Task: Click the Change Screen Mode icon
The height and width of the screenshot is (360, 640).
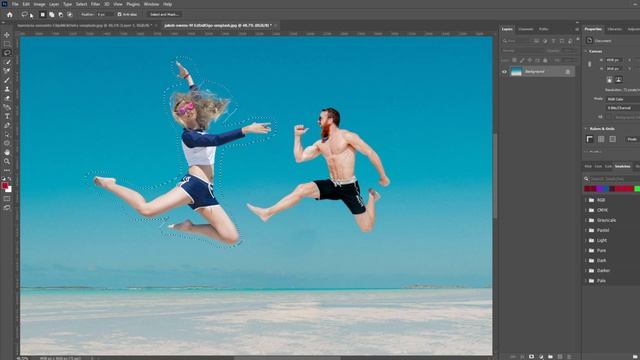Action: 7,207
